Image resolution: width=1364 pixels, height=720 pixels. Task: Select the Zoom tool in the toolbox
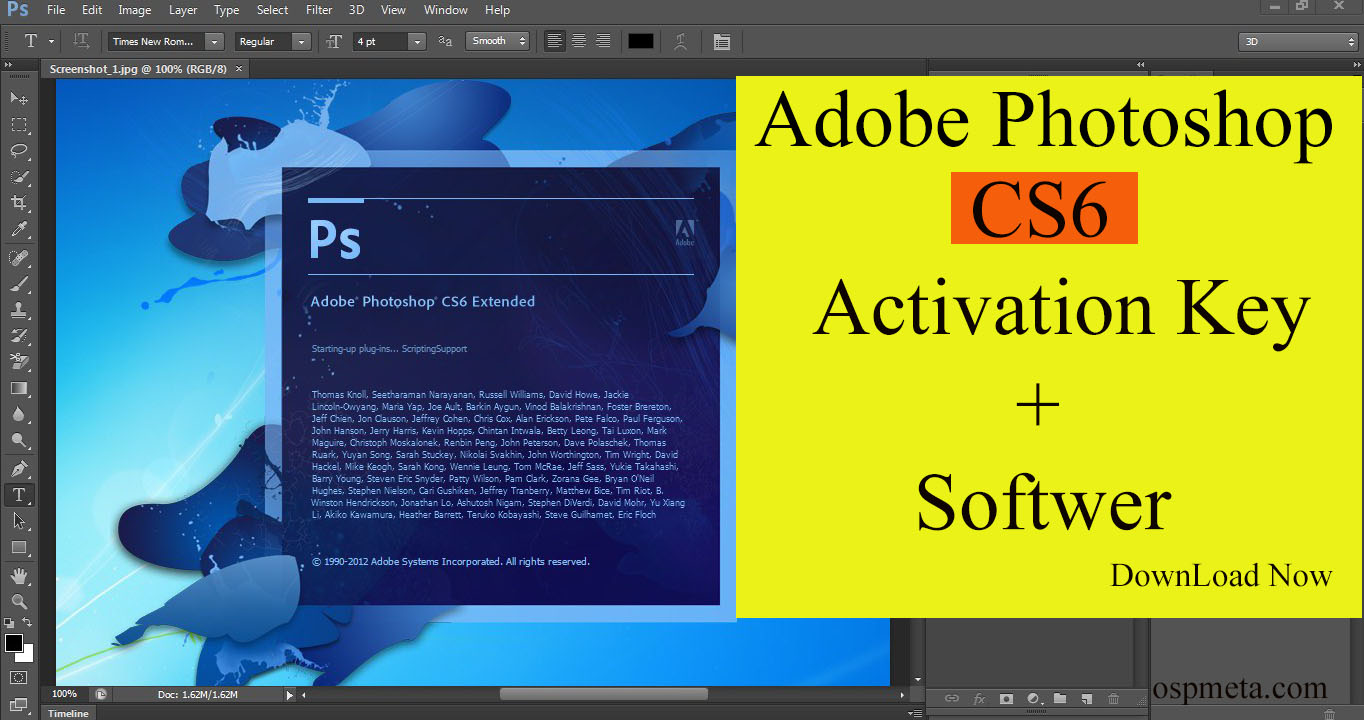coord(18,601)
